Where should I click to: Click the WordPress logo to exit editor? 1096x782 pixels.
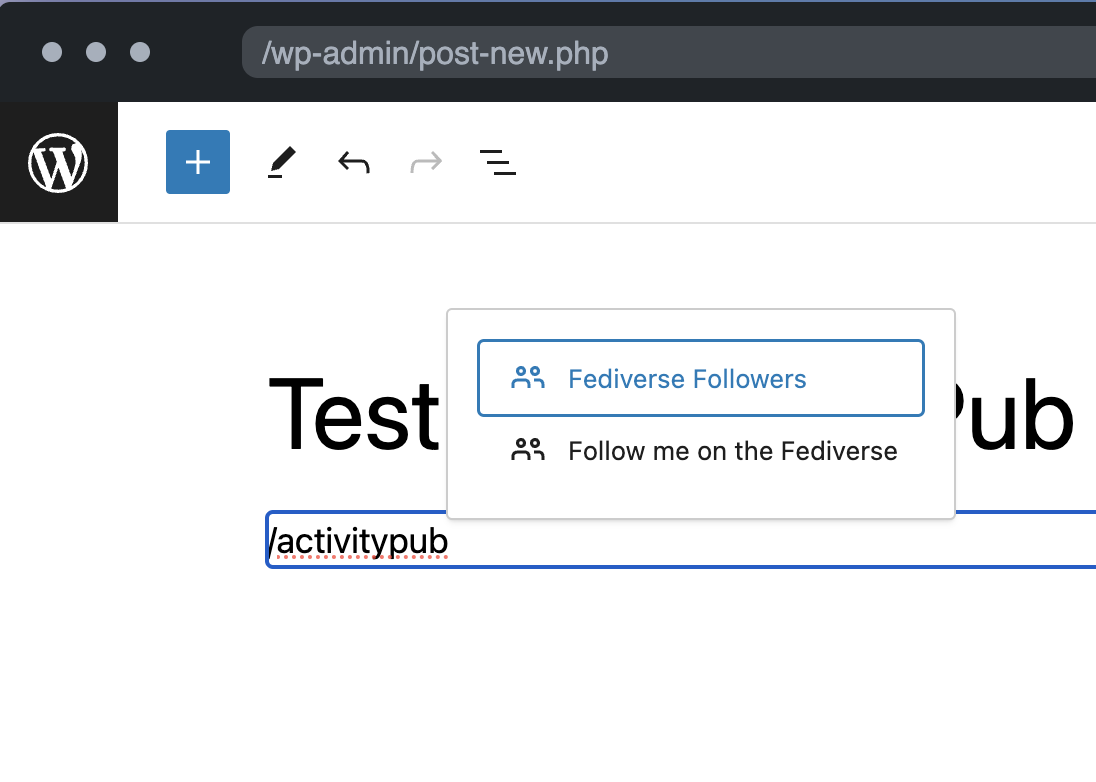58,162
